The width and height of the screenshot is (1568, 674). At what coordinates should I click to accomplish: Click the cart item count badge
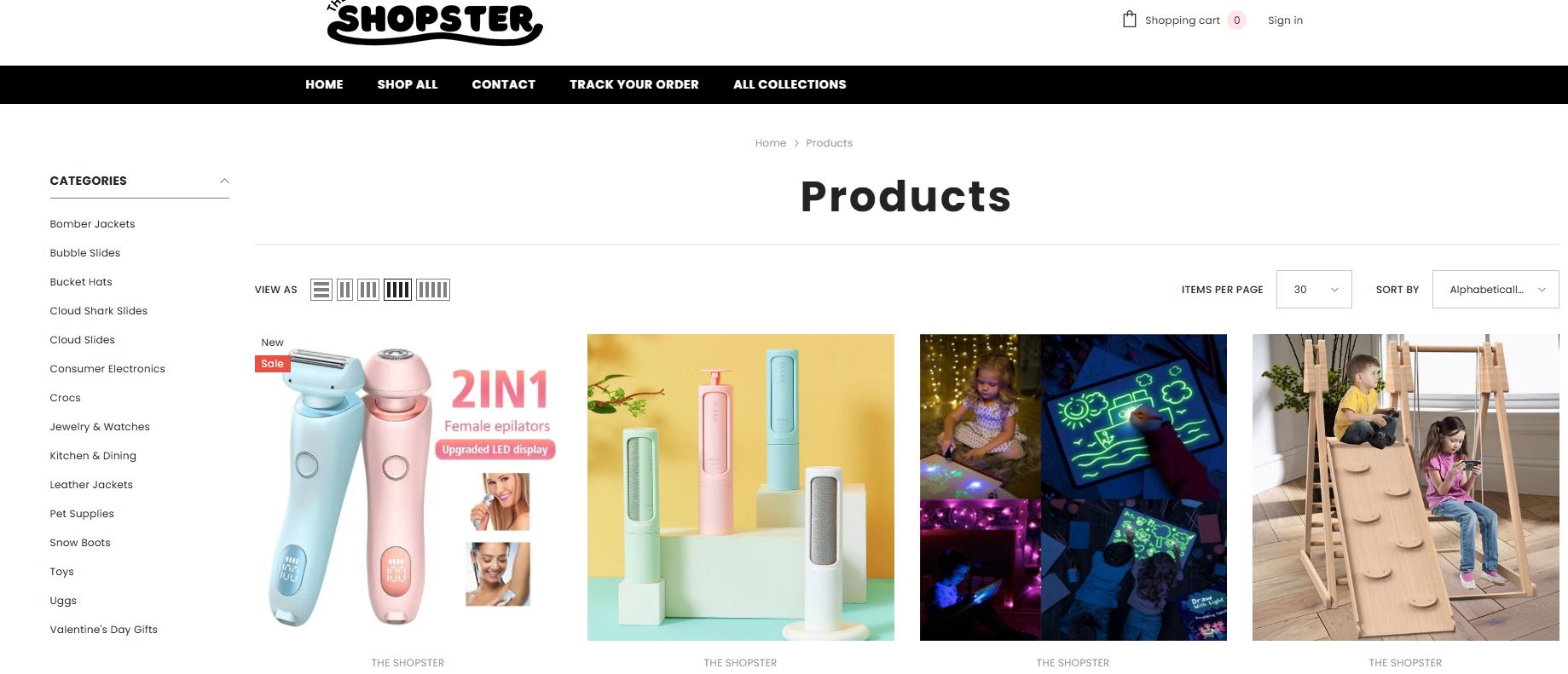[x=1236, y=20]
